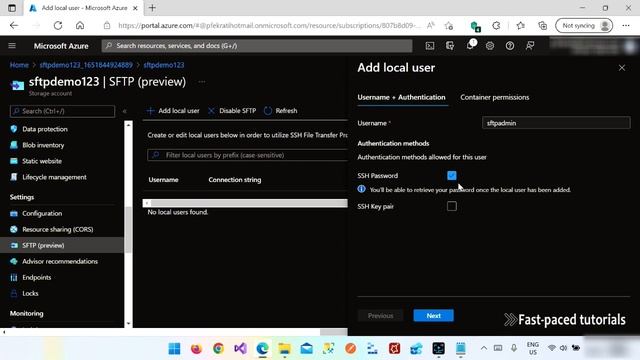The image size is (640, 360).
Task: Open the Mail app from the taskbar
Action: click(x=307, y=349)
